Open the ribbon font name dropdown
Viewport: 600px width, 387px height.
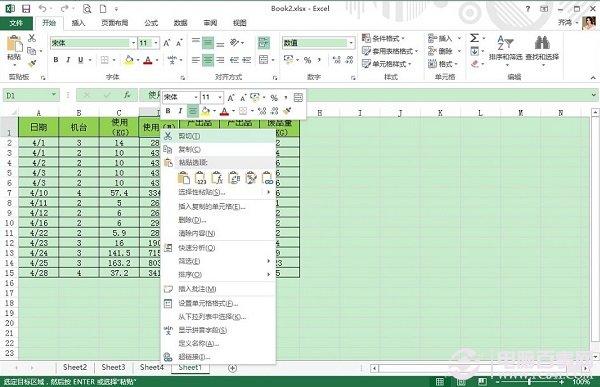click(x=134, y=43)
